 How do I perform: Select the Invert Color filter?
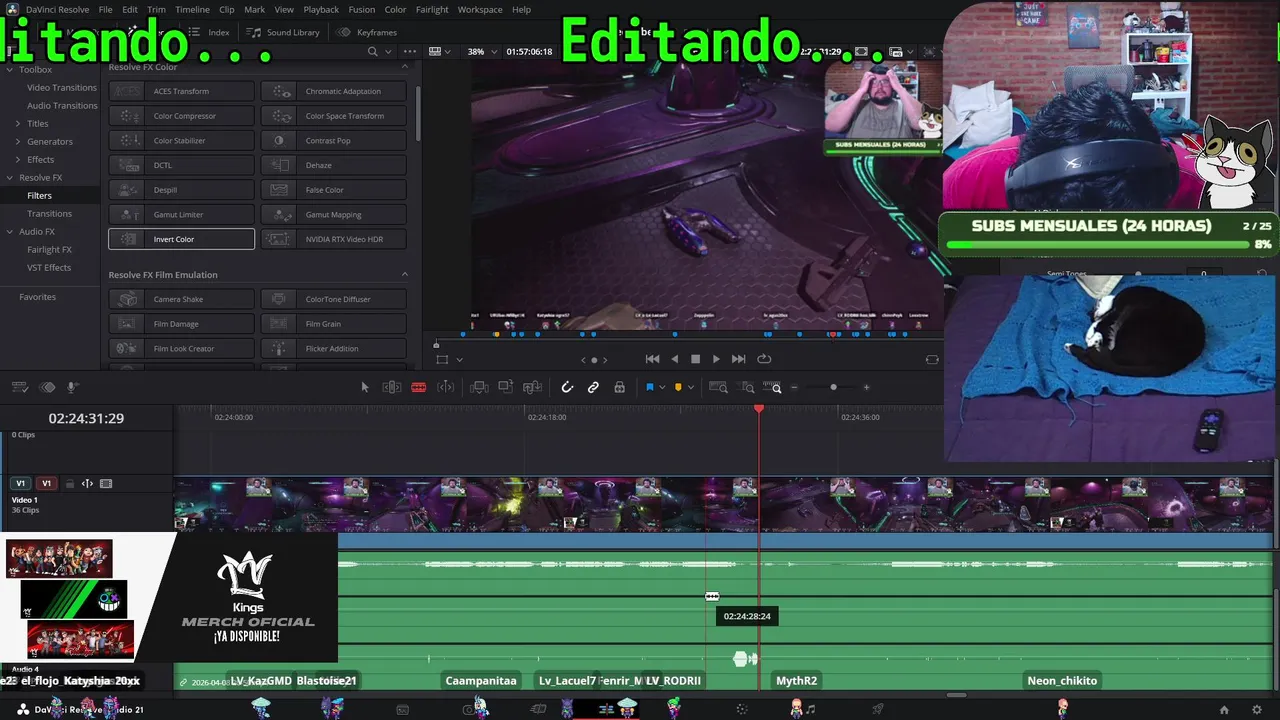(x=181, y=239)
